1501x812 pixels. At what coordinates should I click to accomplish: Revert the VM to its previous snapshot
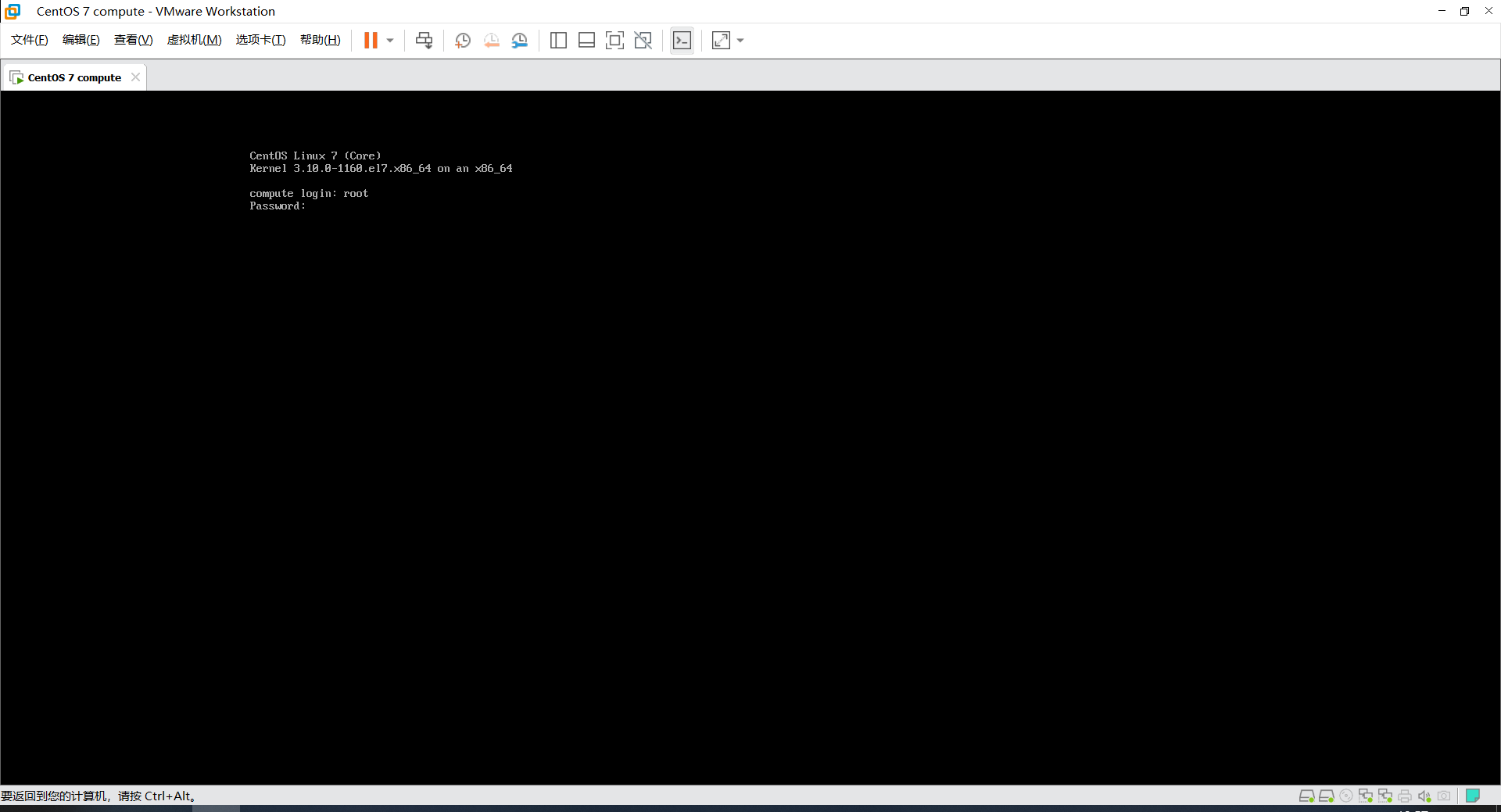[491, 41]
